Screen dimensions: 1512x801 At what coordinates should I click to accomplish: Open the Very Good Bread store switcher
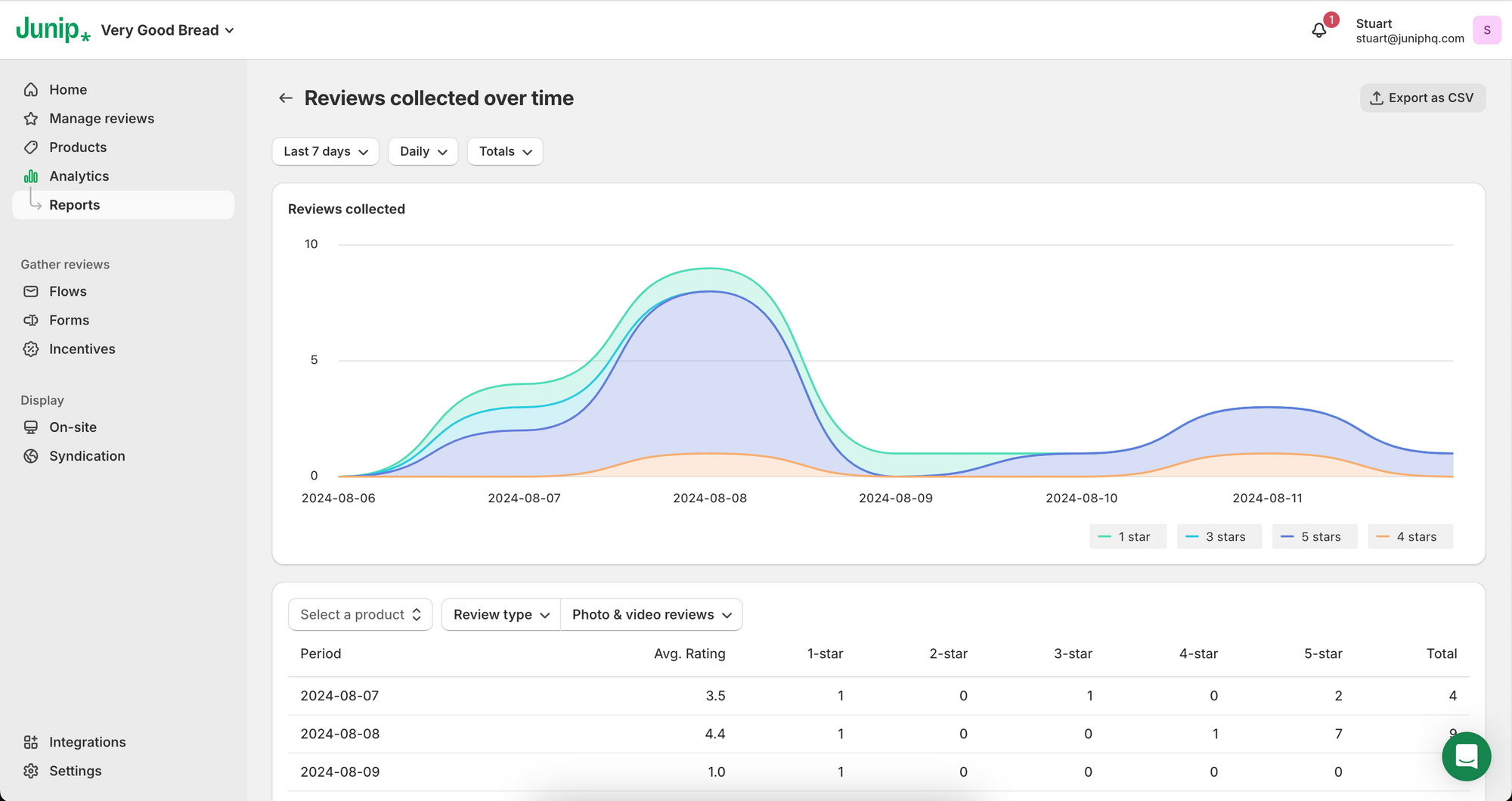click(x=168, y=30)
